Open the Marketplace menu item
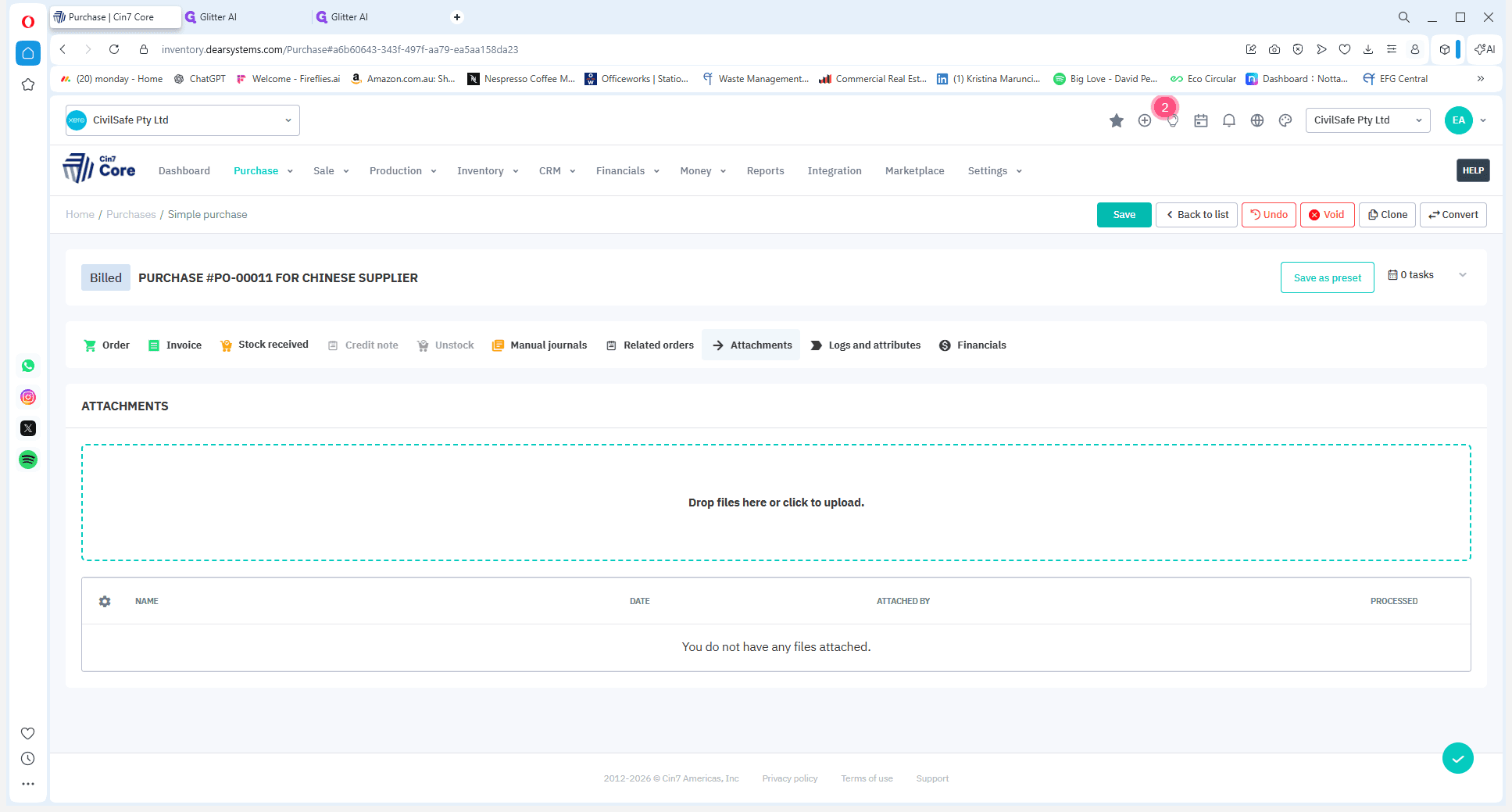1512x812 pixels. (914, 171)
